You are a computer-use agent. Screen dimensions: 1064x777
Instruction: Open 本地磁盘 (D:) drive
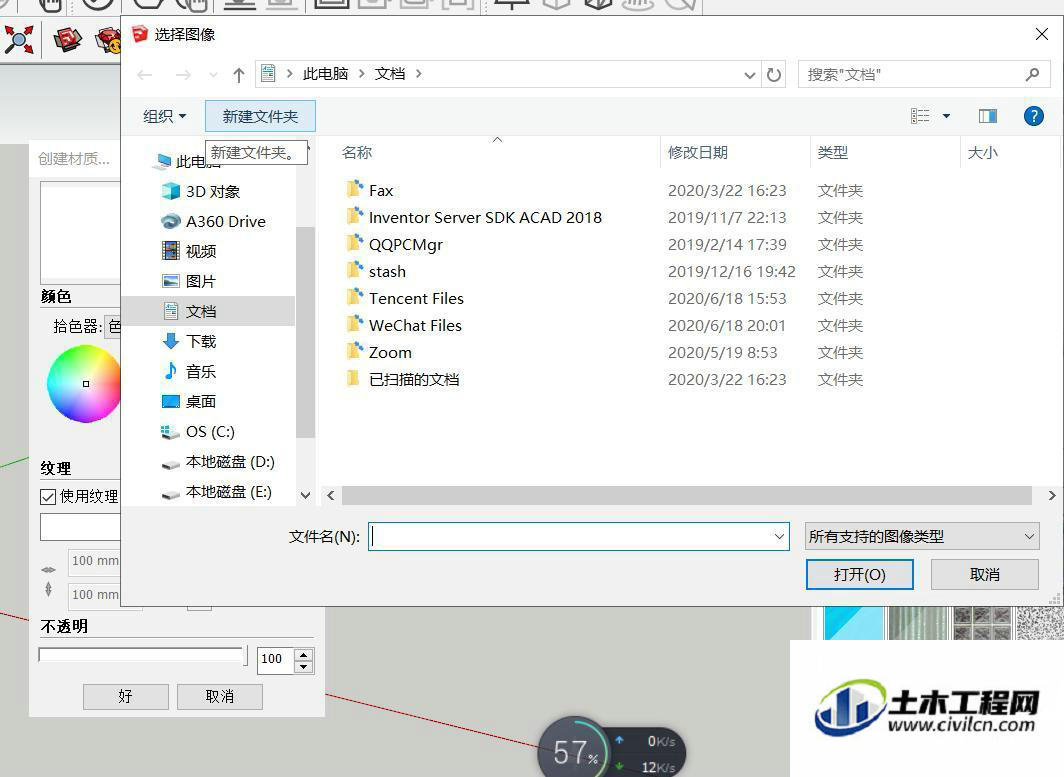tap(217, 461)
